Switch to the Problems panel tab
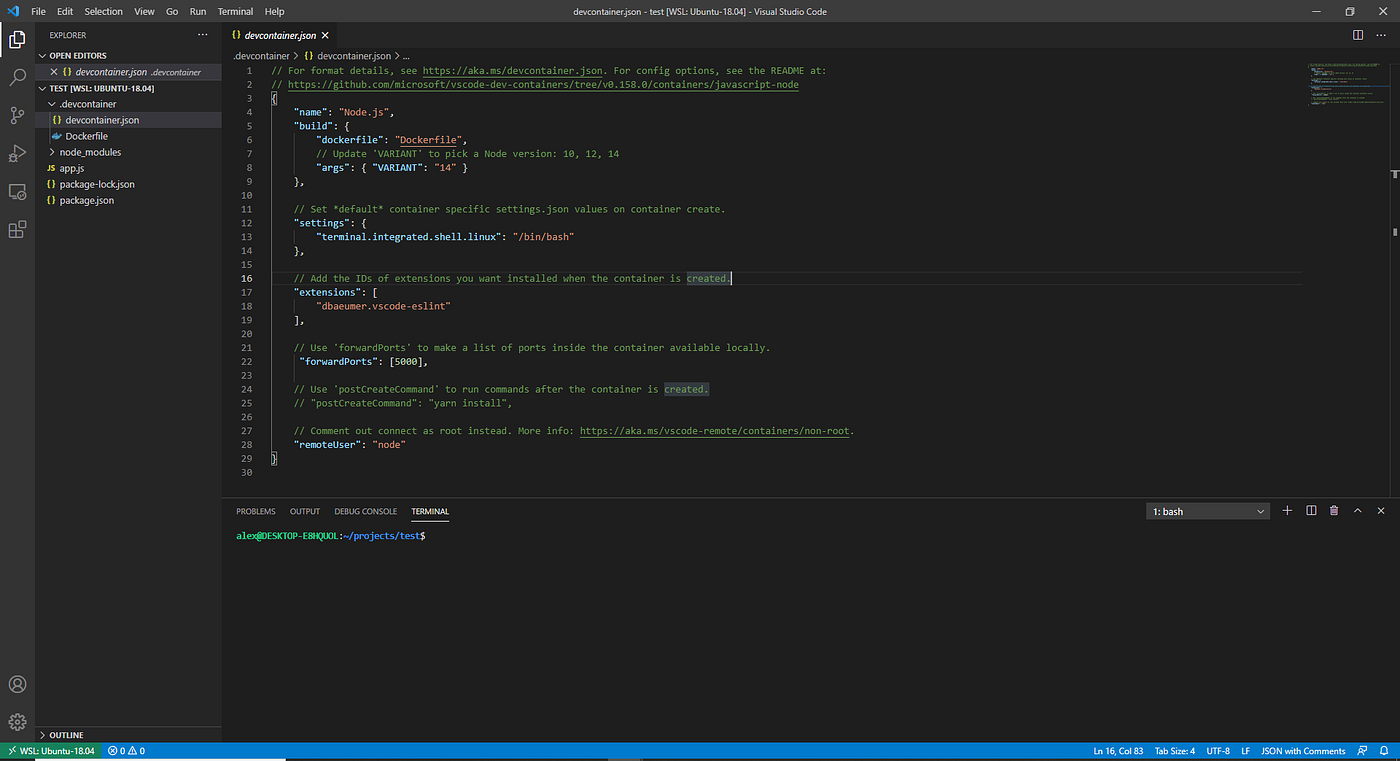1400x761 pixels. [256, 511]
